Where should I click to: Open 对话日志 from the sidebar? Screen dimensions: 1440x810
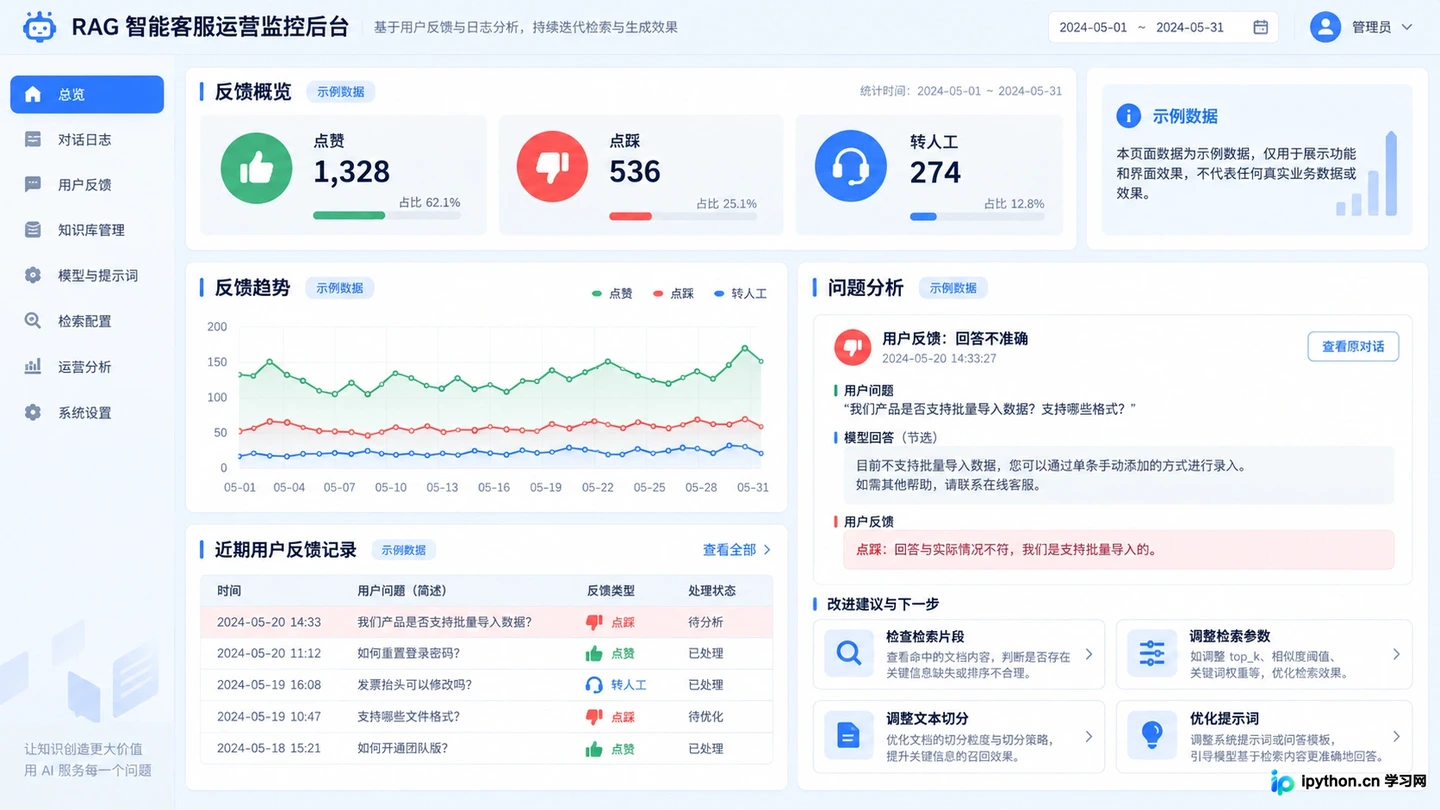click(x=87, y=140)
